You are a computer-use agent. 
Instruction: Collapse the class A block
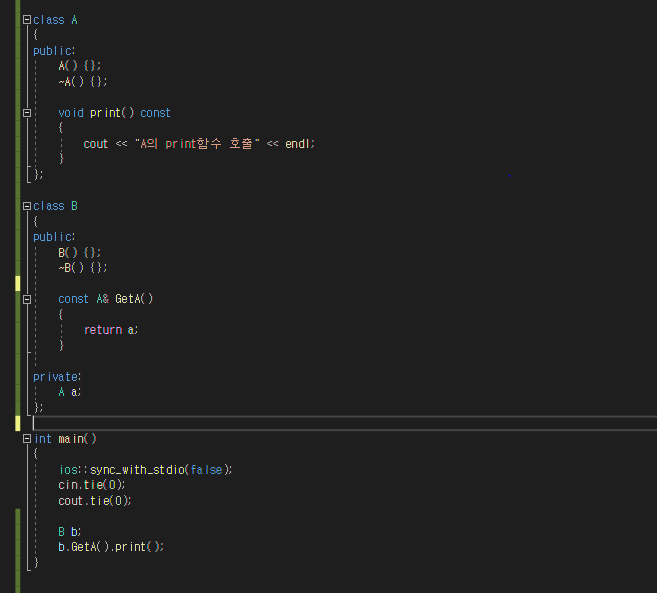[27, 20]
